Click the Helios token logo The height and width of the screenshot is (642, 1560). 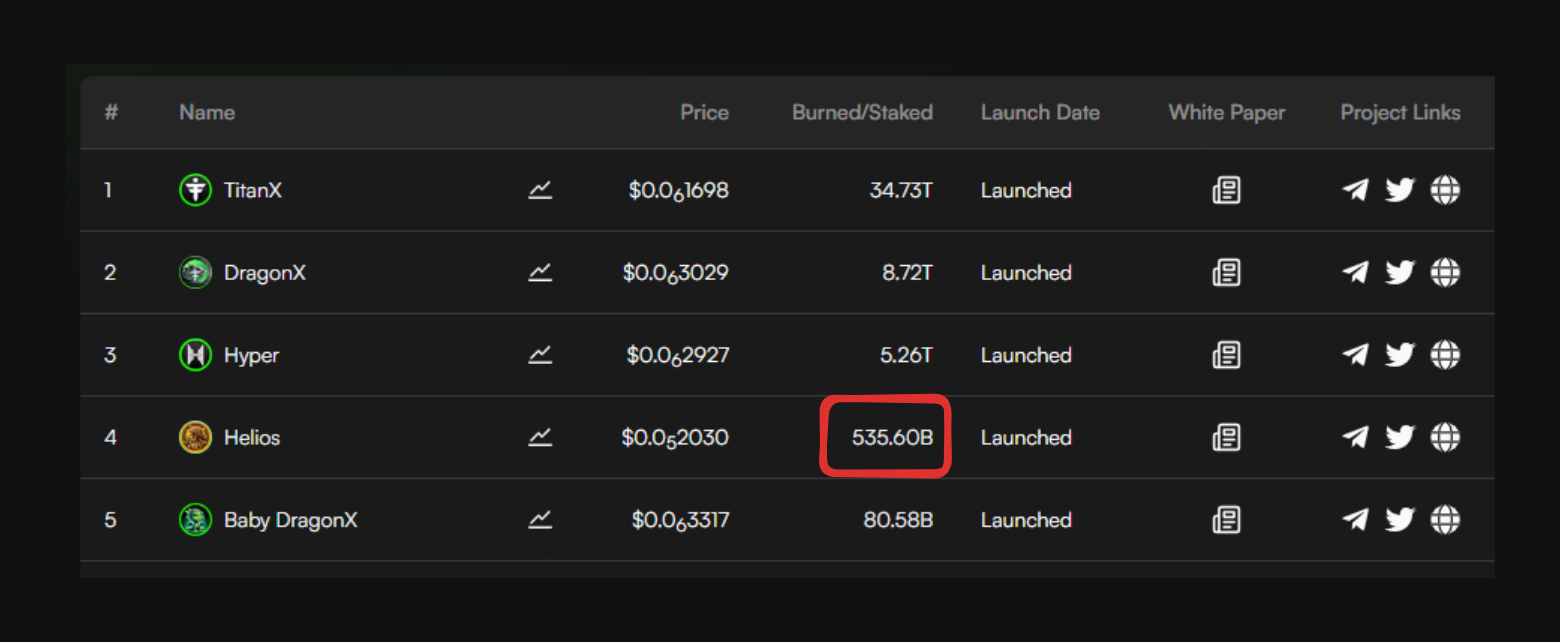click(195, 437)
